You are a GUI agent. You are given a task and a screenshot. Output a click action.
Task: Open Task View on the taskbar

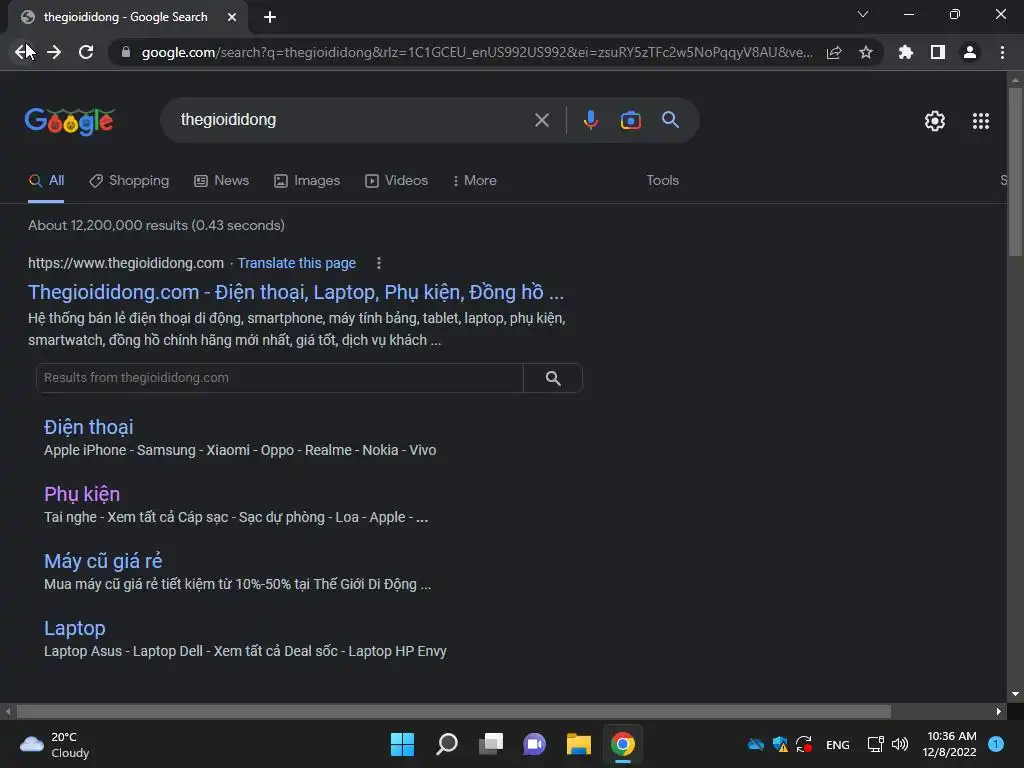(x=491, y=744)
